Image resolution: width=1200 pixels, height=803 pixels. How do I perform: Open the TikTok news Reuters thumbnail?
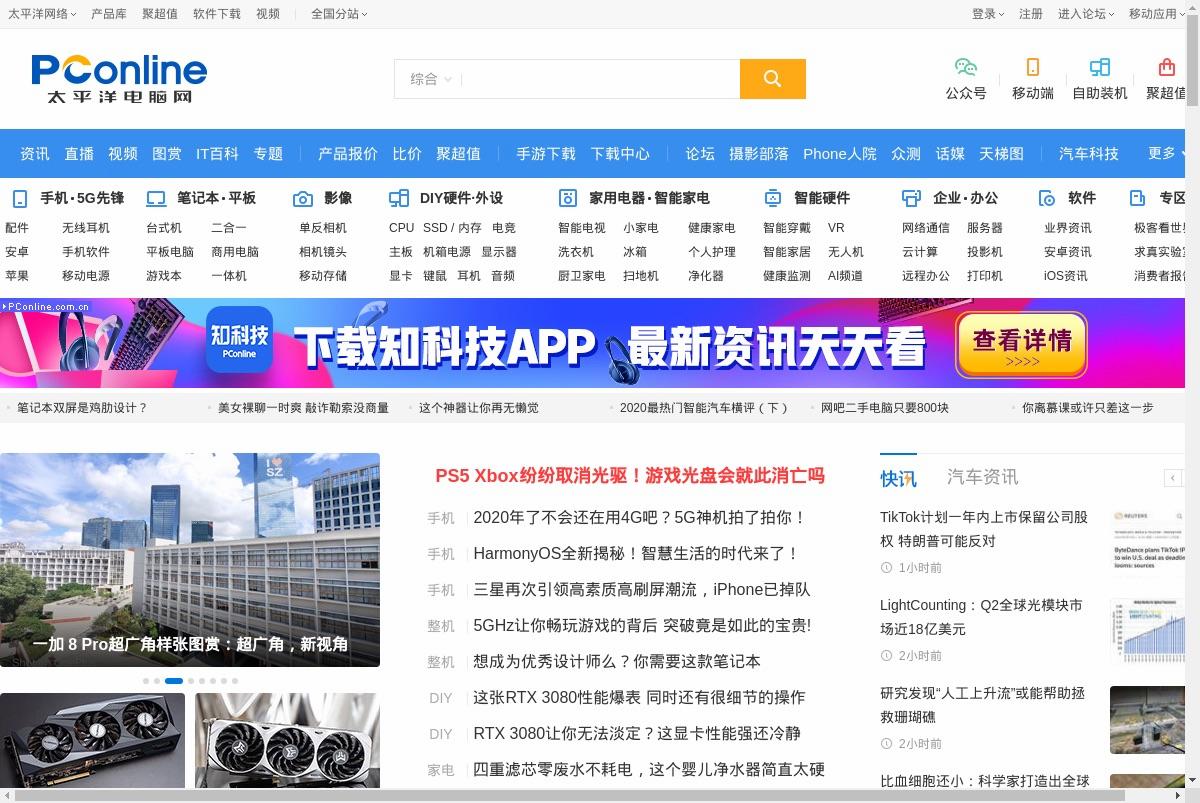(1147, 542)
